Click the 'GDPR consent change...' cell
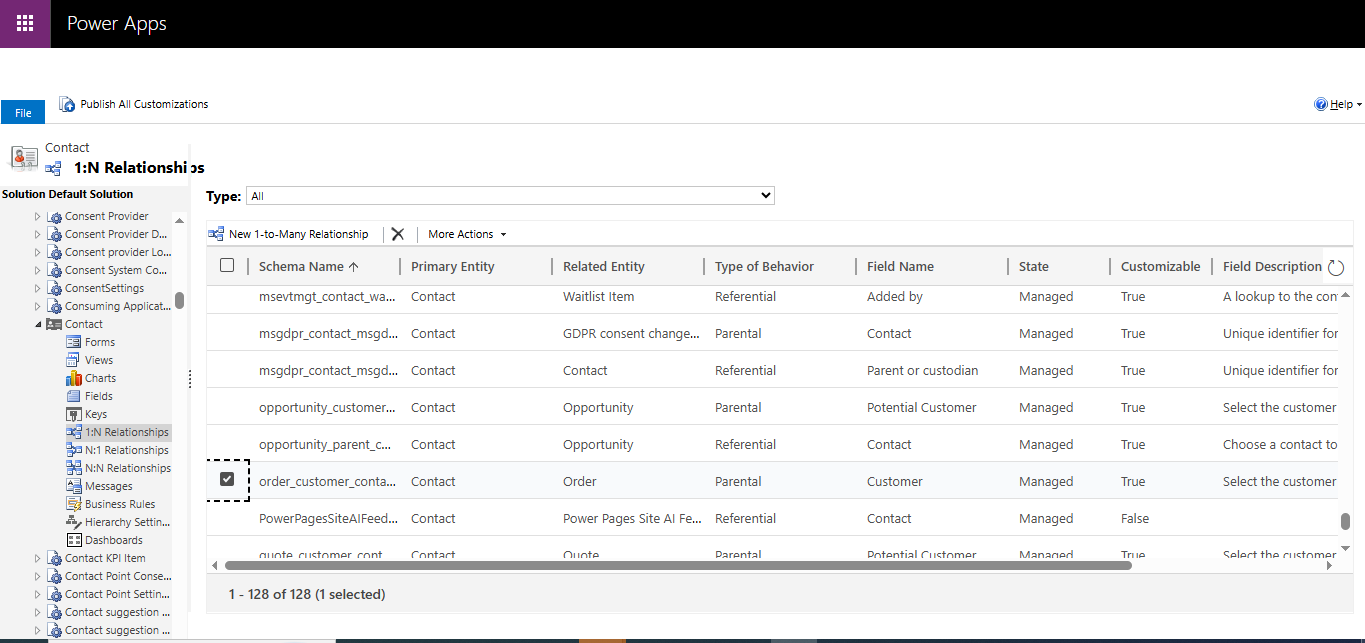 tap(630, 333)
